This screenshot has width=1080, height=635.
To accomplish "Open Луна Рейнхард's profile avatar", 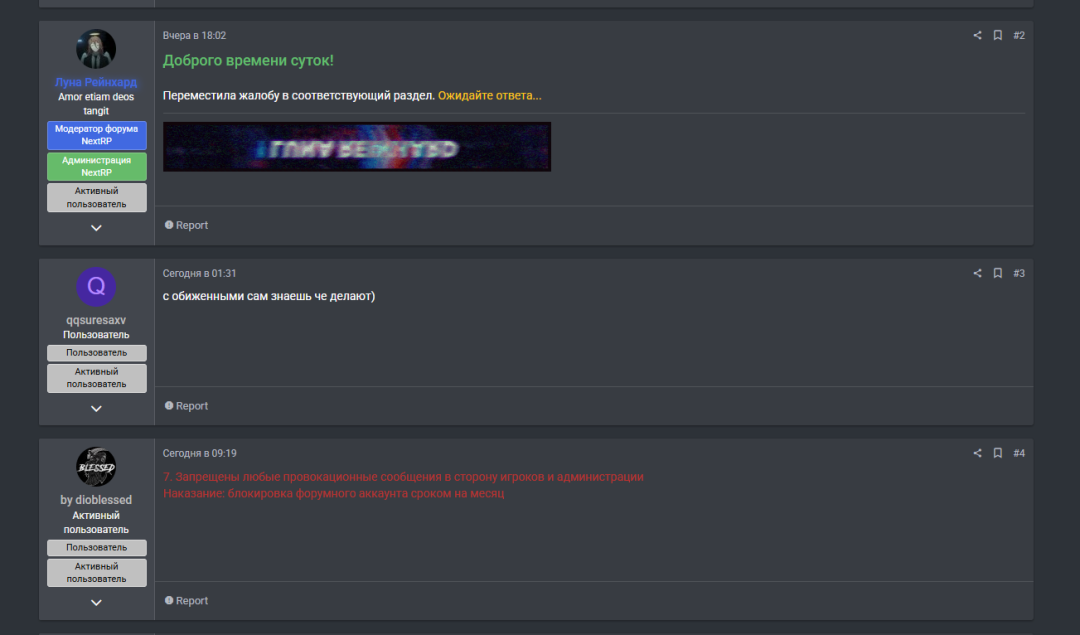I will [x=96, y=50].
